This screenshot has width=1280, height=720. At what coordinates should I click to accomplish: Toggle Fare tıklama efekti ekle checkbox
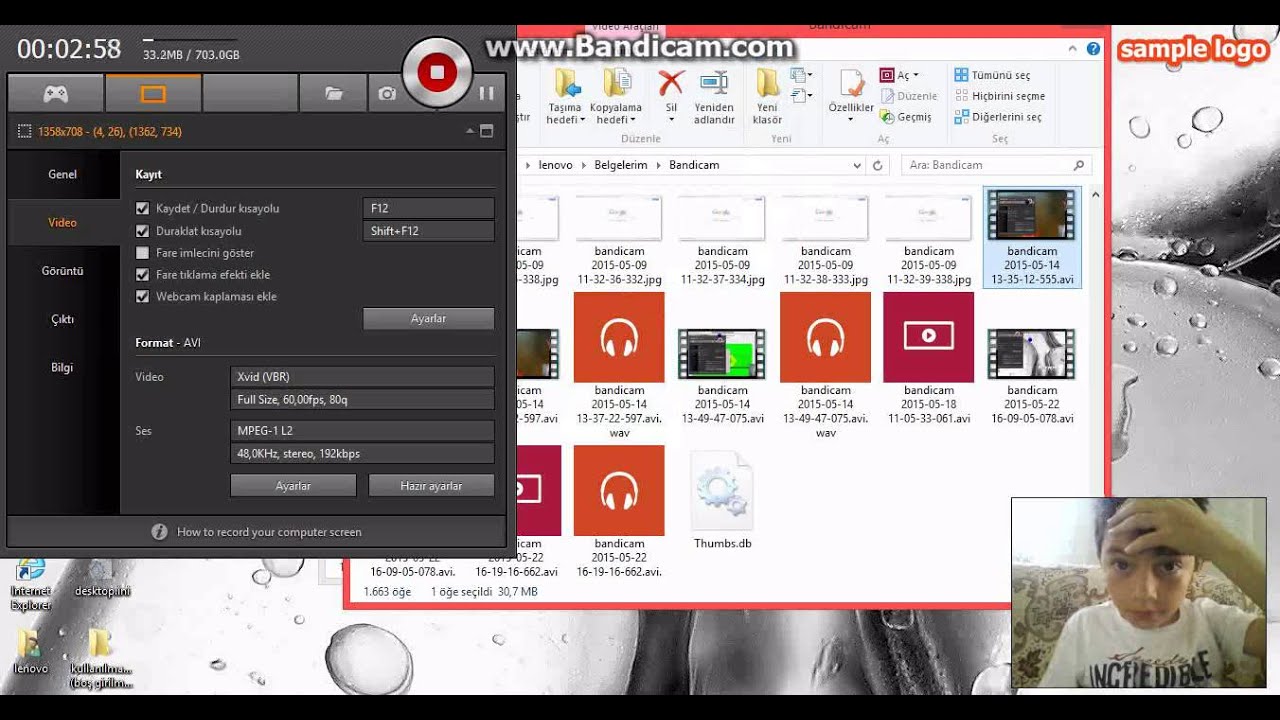[x=142, y=275]
